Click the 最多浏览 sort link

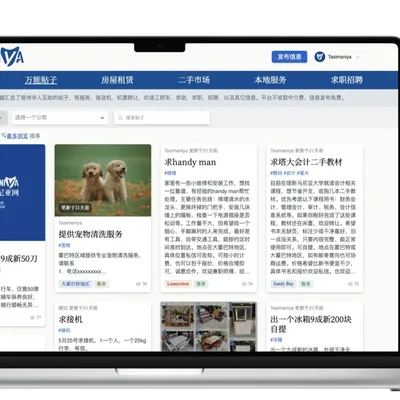17,136
